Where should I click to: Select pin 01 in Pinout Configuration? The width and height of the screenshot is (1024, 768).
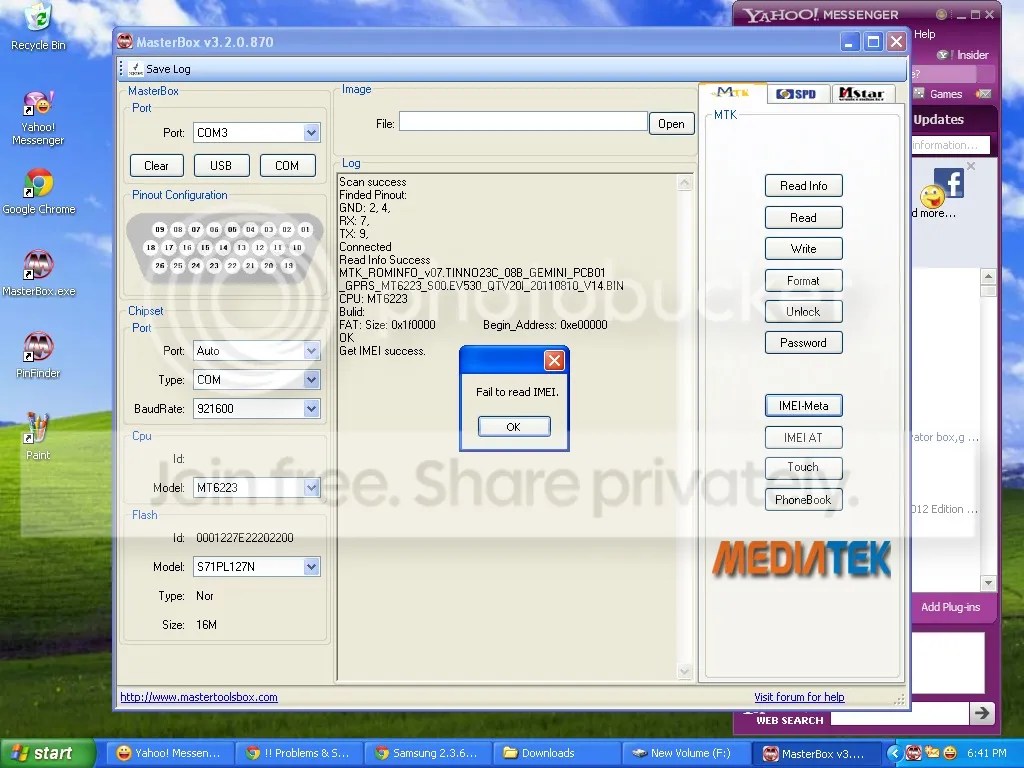(x=305, y=229)
